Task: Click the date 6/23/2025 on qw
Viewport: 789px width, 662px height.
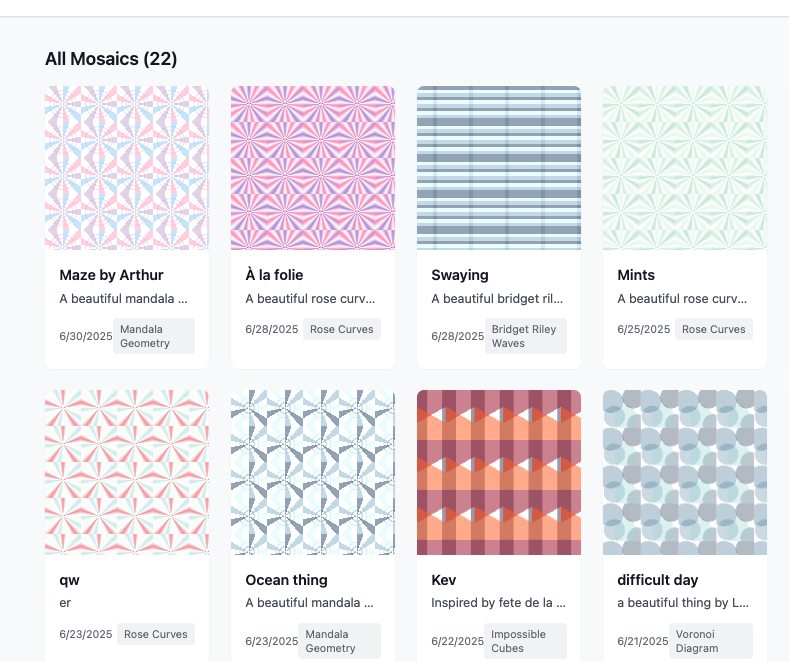Action: [86, 634]
